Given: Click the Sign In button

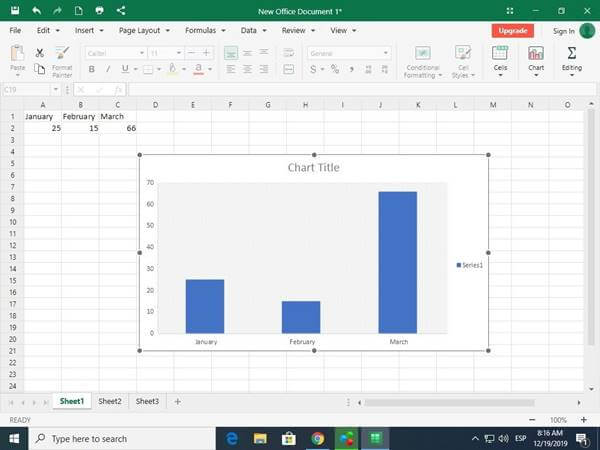Looking at the screenshot, I should (x=563, y=31).
